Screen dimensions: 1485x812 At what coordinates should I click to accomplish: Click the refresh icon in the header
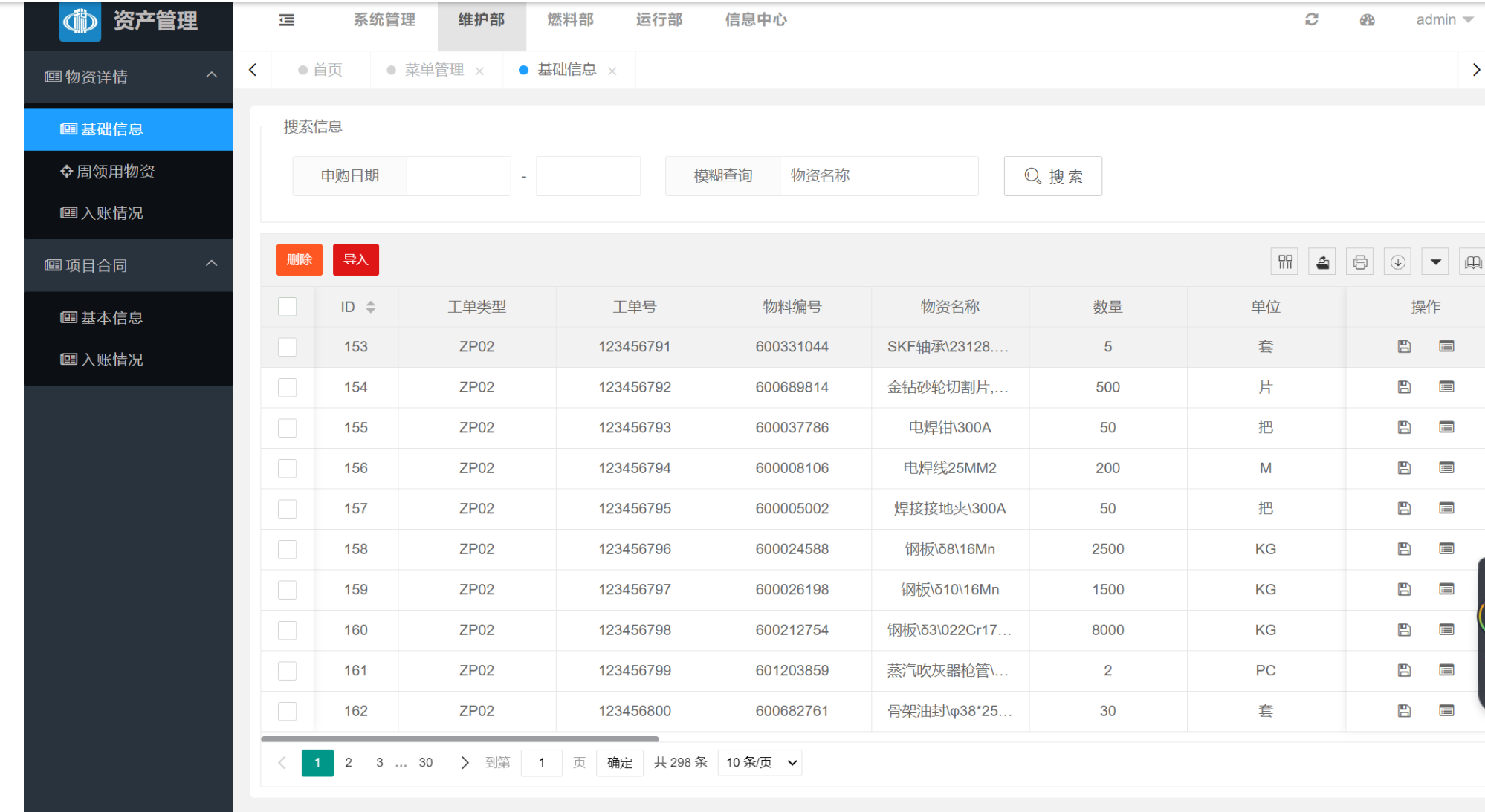(1312, 19)
